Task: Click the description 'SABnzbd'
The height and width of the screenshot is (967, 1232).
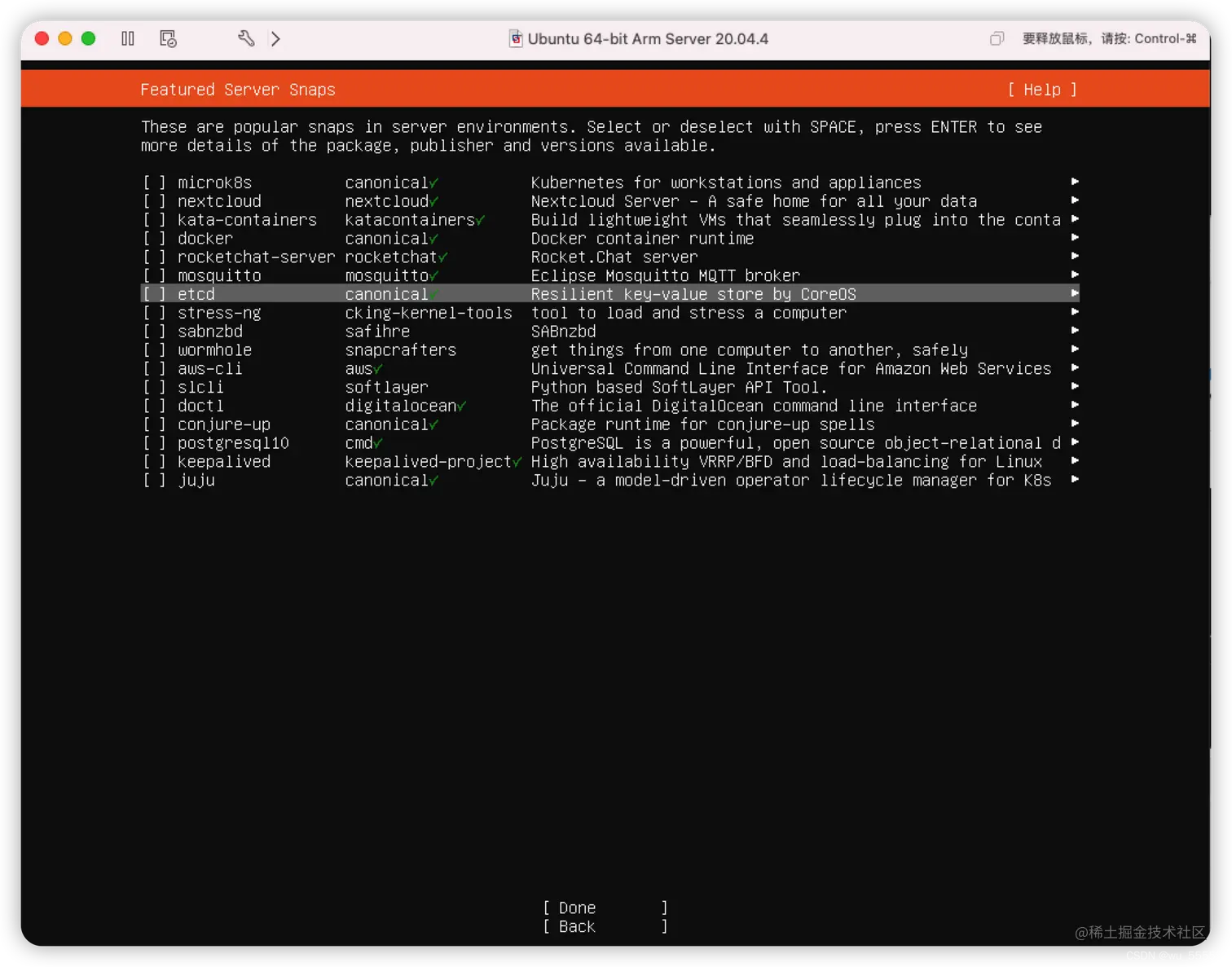Action: coord(564,332)
